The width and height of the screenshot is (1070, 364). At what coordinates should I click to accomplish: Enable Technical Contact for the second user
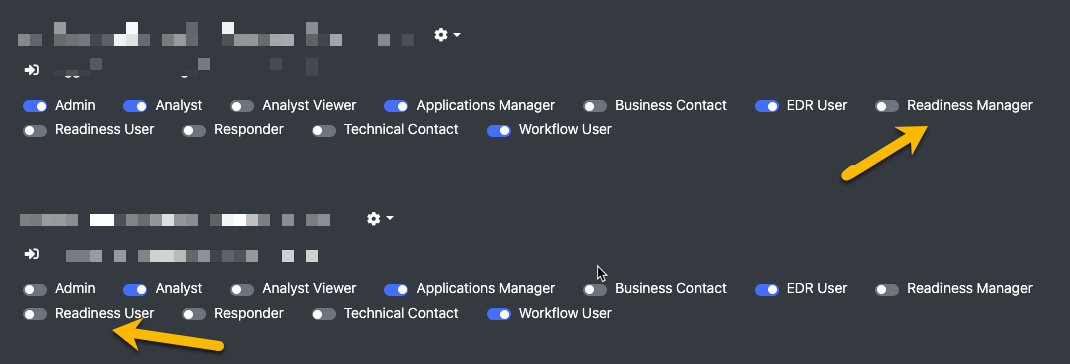[x=324, y=314]
